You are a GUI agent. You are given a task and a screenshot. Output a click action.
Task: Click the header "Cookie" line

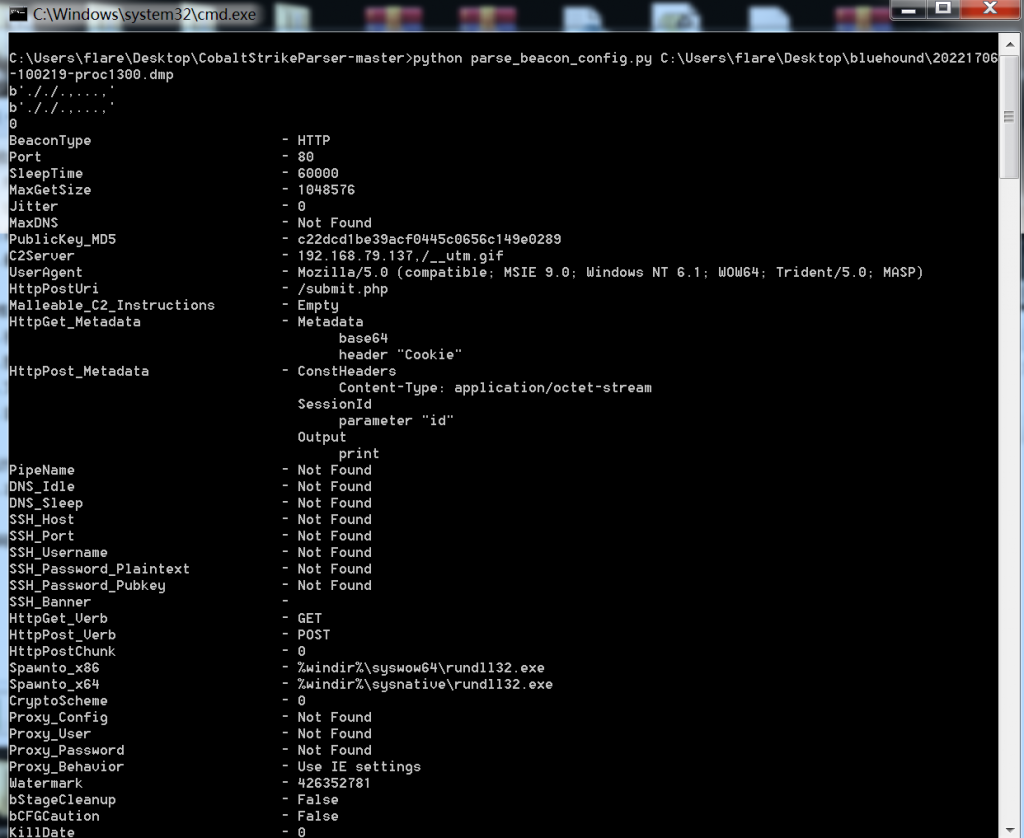[x=400, y=355]
